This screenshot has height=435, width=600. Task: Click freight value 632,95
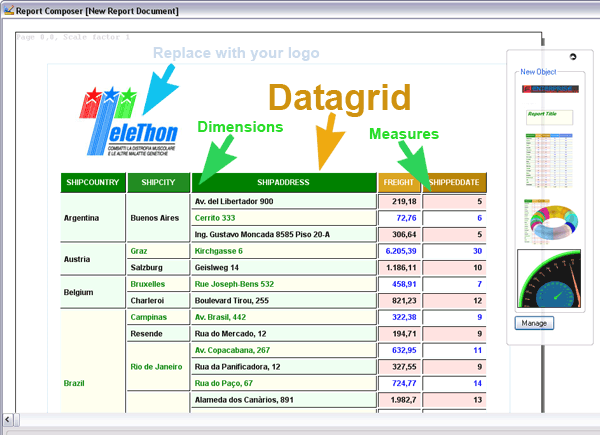pos(399,350)
